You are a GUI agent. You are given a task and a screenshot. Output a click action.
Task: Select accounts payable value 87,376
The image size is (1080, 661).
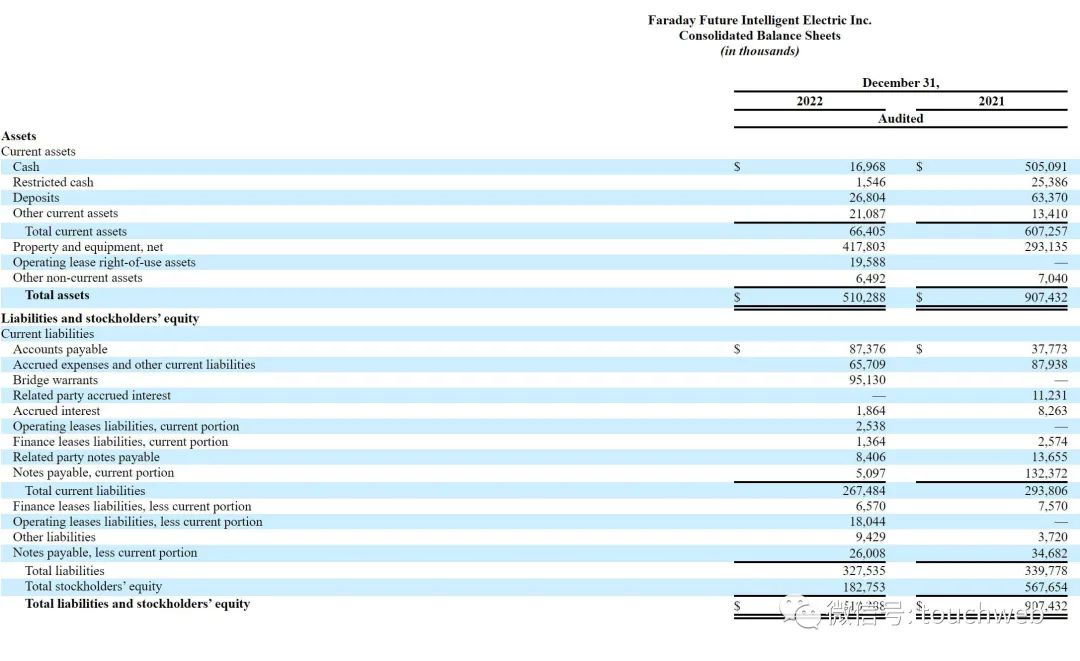pyautogui.click(x=867, y=349)
